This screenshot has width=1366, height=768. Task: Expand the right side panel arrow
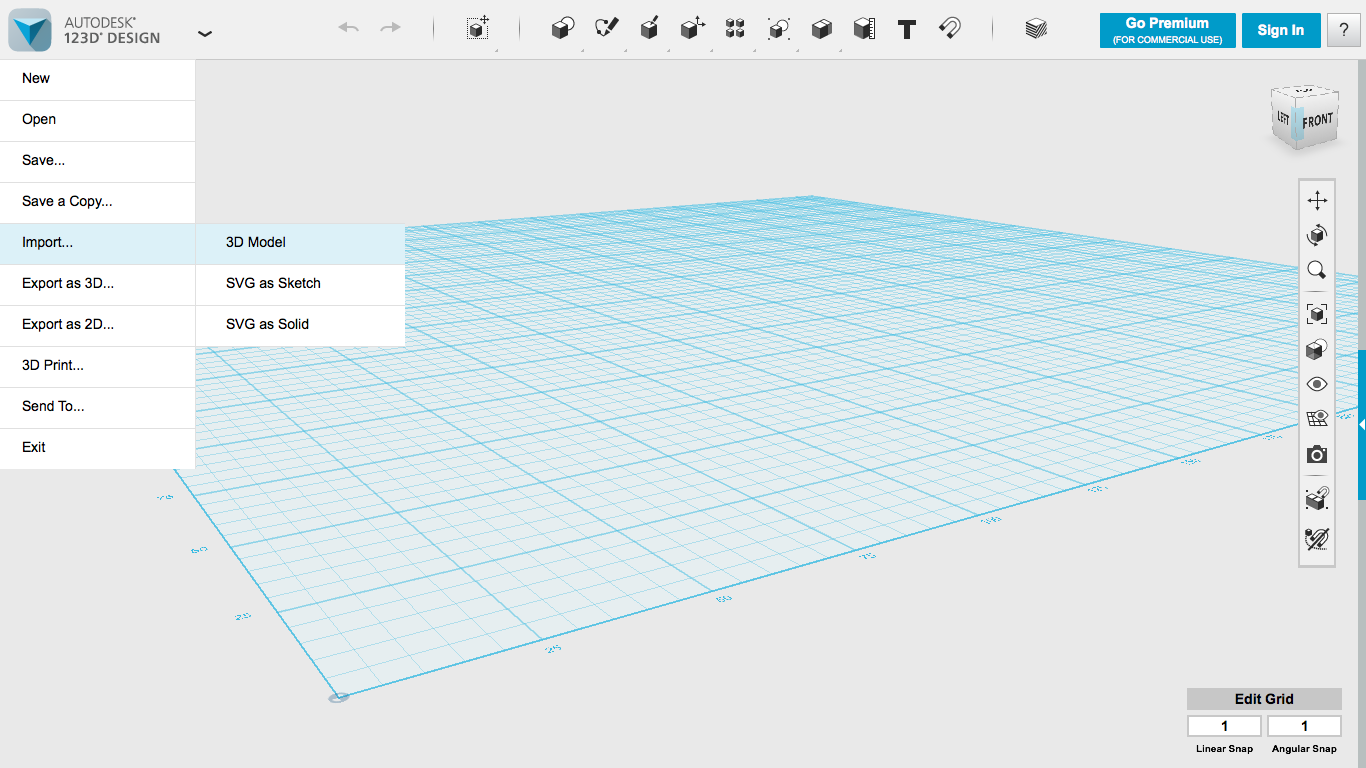point(1361,425)
